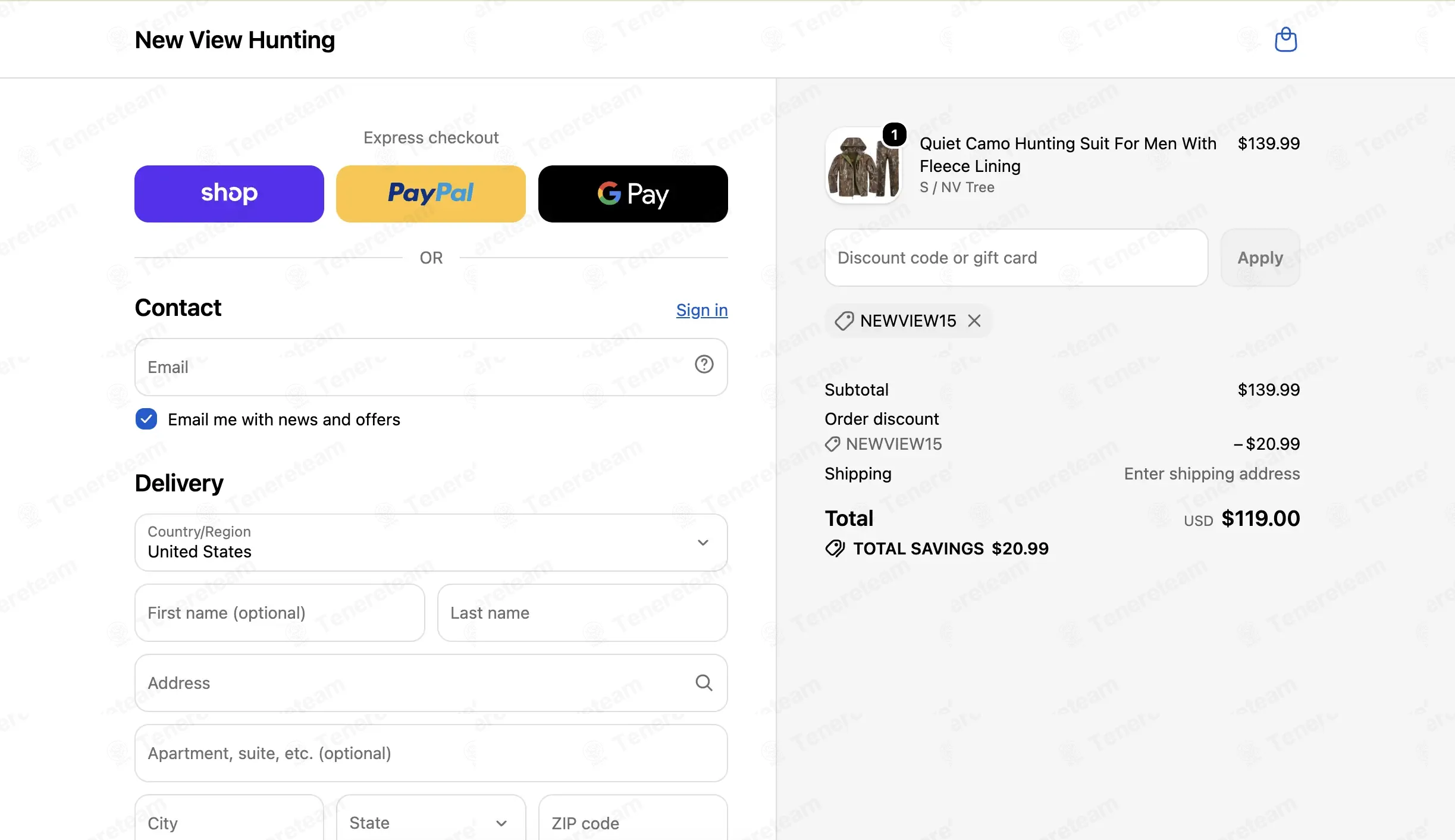Click the Total Savings tag icon
This screenshot has width=1455, height=840.
(835, 548)
